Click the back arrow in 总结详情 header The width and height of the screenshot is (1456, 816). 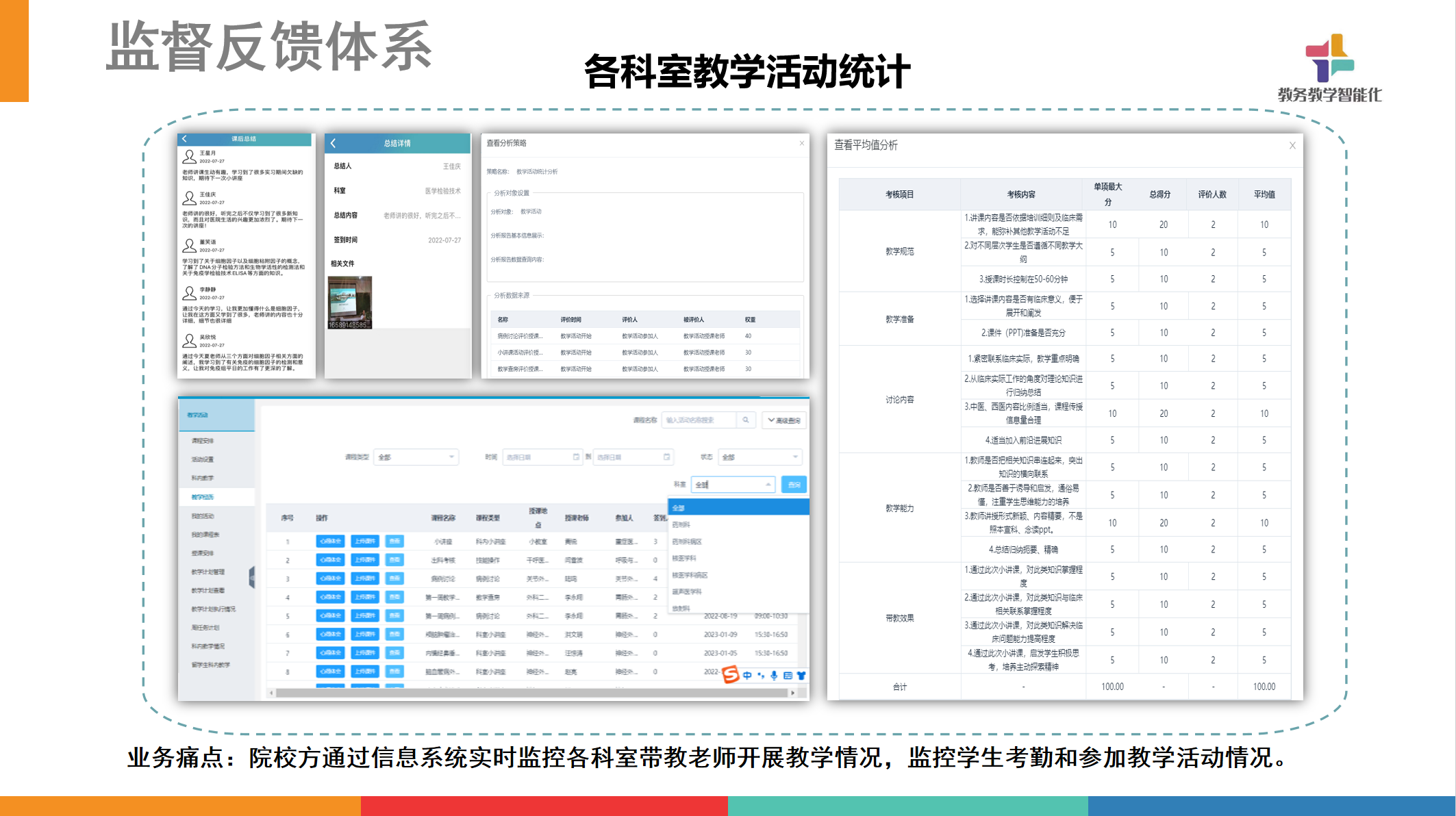pyautogui.click(x=334, y=143)
